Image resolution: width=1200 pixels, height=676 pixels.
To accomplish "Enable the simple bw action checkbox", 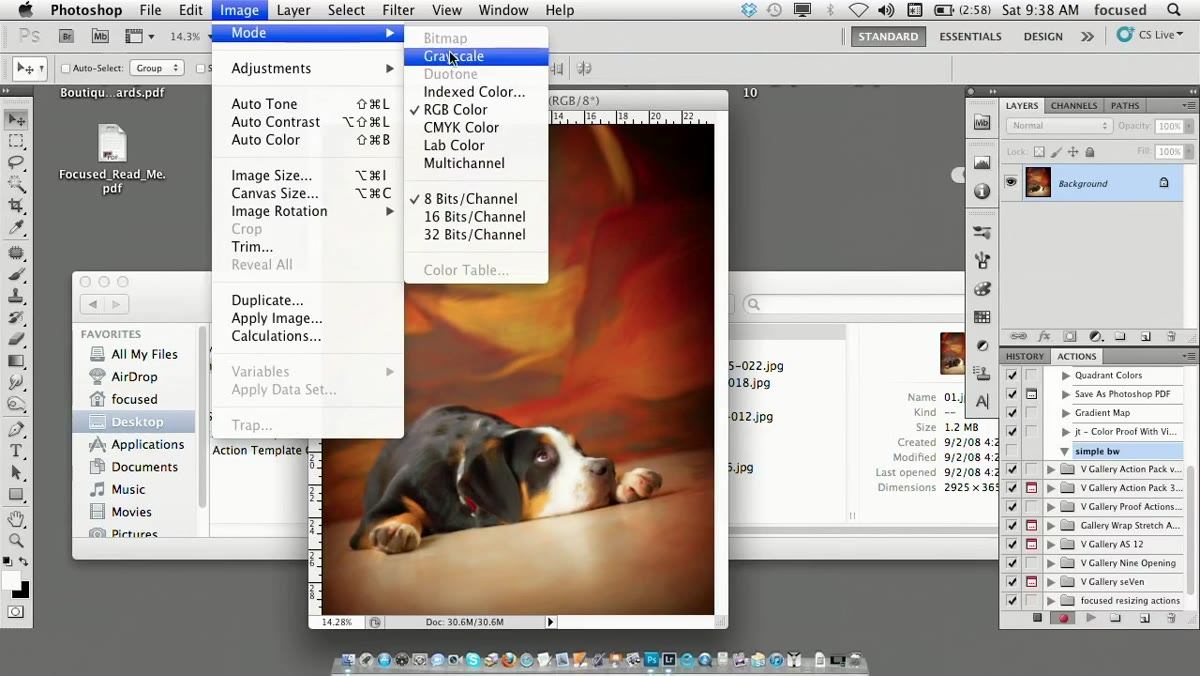I will (x=1012, y=451).
